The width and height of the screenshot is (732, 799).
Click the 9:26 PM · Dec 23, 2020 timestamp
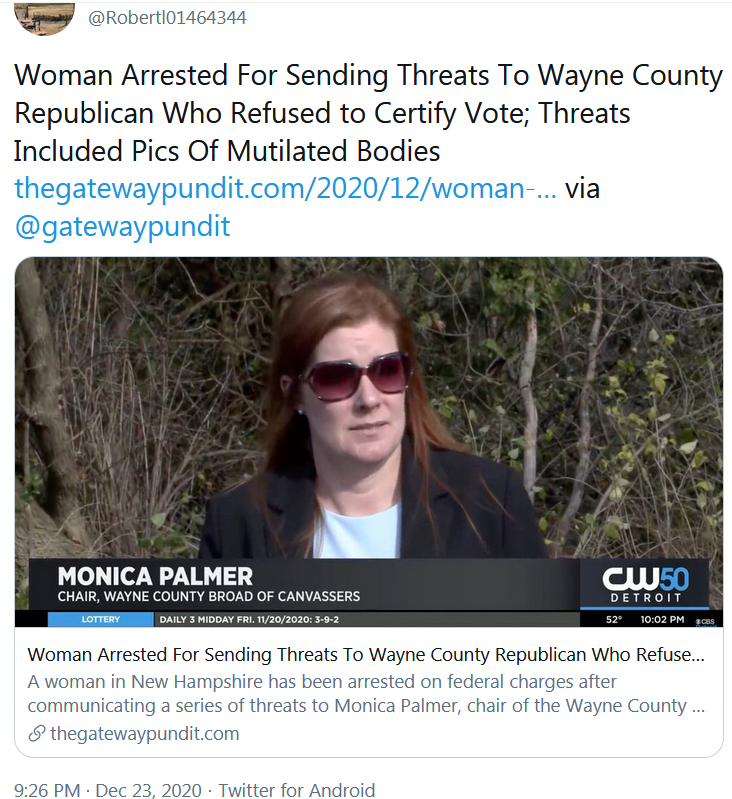(x=107, y=790)
